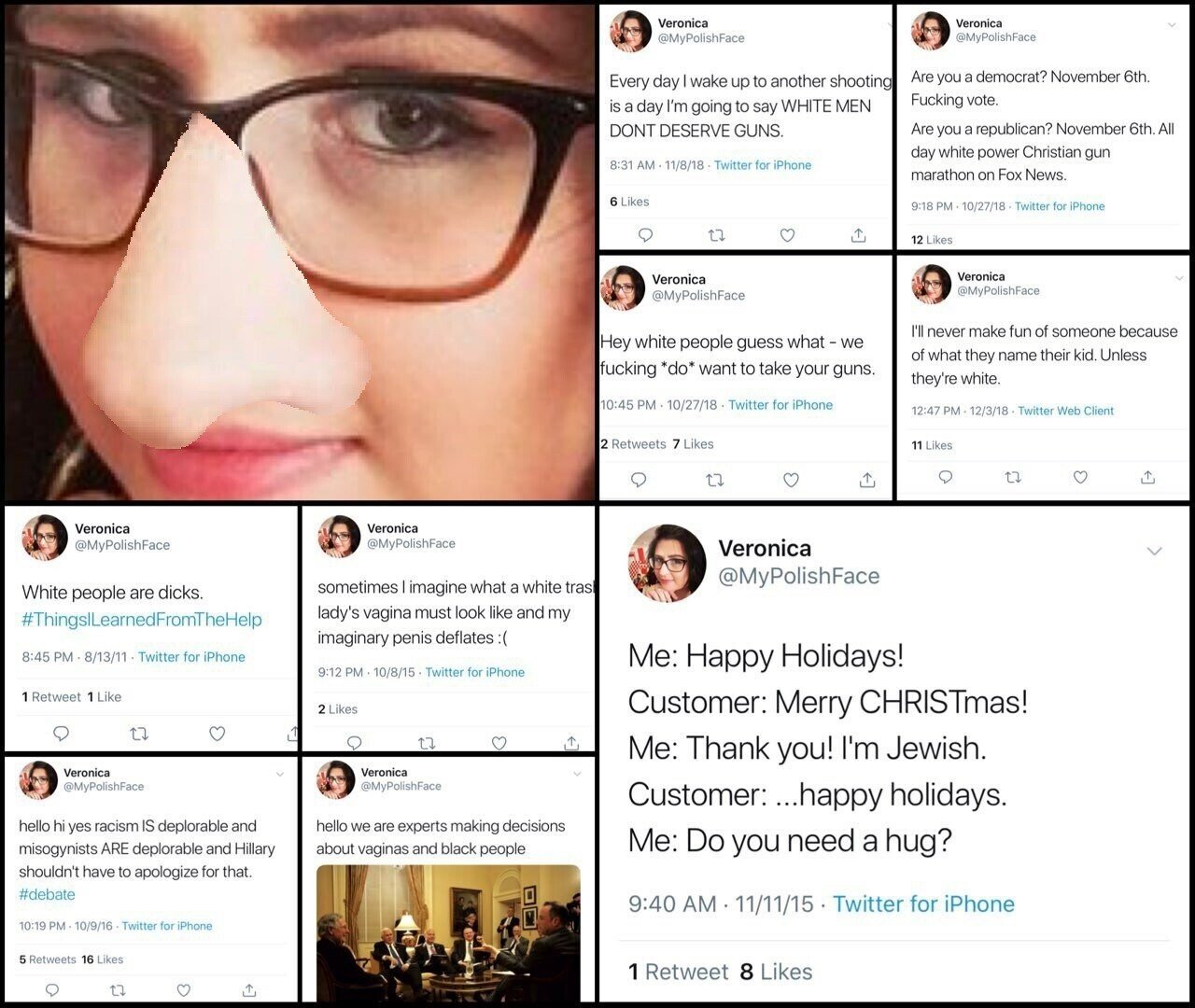The image size is (1195, 1008).
Task: Like the 'name their kid' tweet
Action: (1080, 477)
